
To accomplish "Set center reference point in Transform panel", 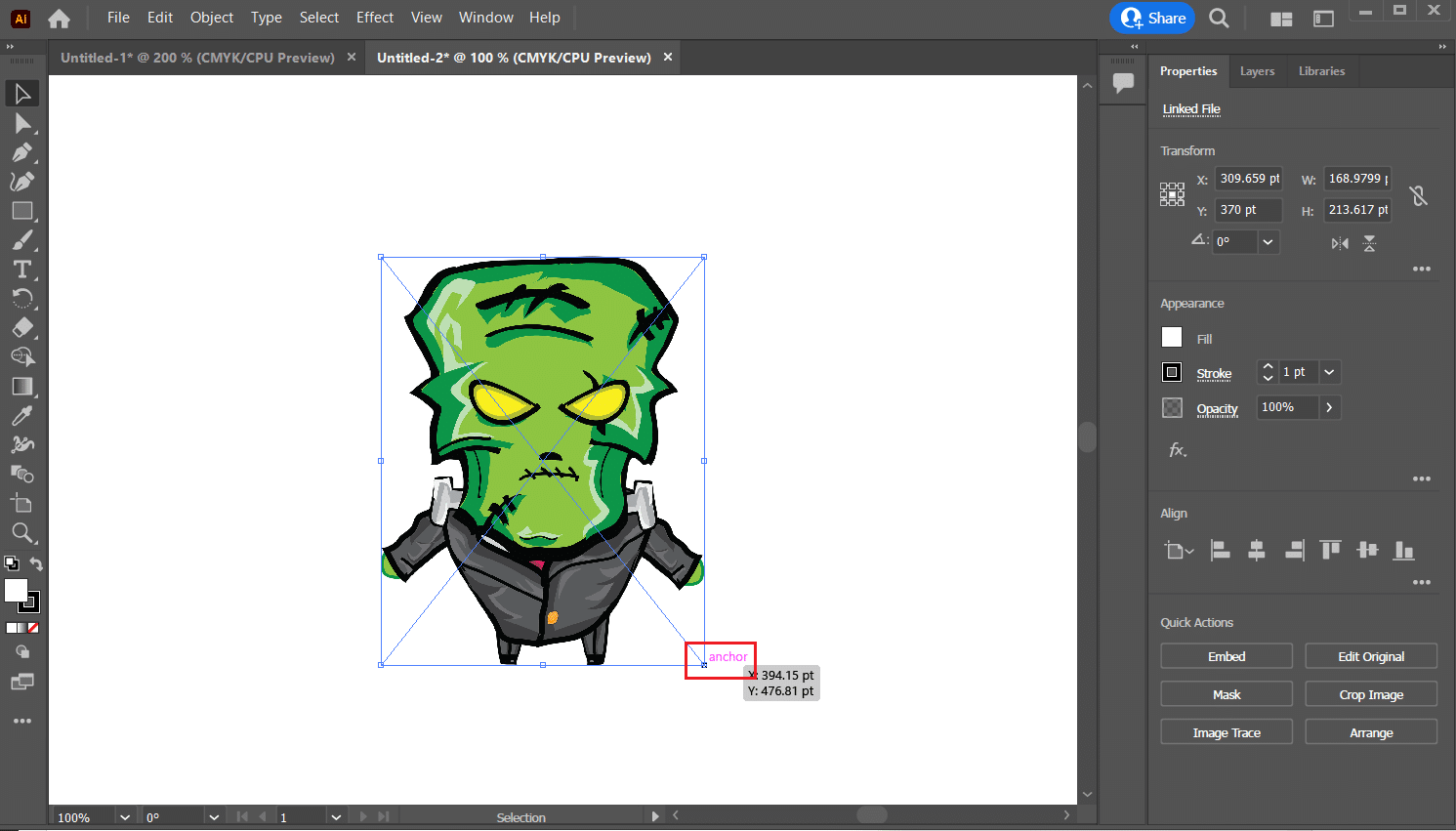I will (1172, 193).
